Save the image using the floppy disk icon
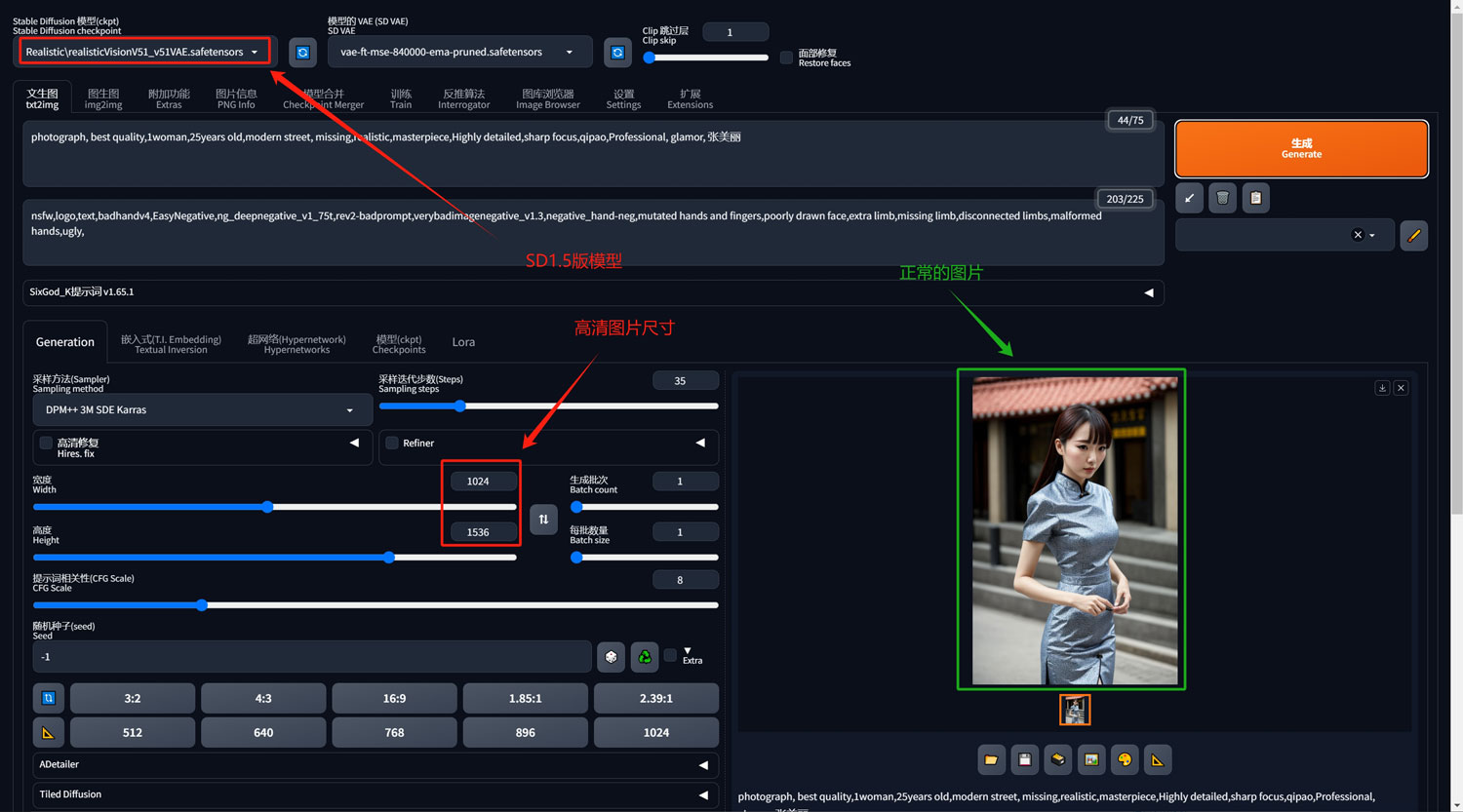The height and width of the screenshot is (812, 1463). (1024, 759)
